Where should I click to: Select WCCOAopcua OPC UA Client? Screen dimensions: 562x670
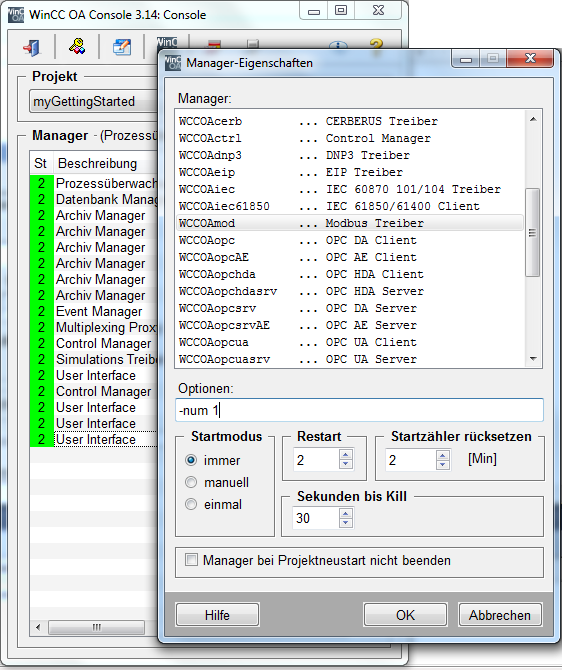pos(350,342)
